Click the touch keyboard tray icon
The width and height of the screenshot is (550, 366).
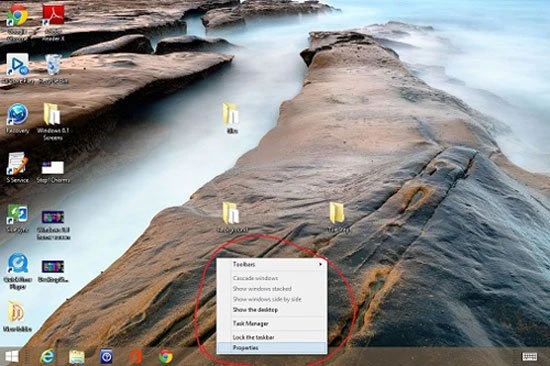point(529,357)
